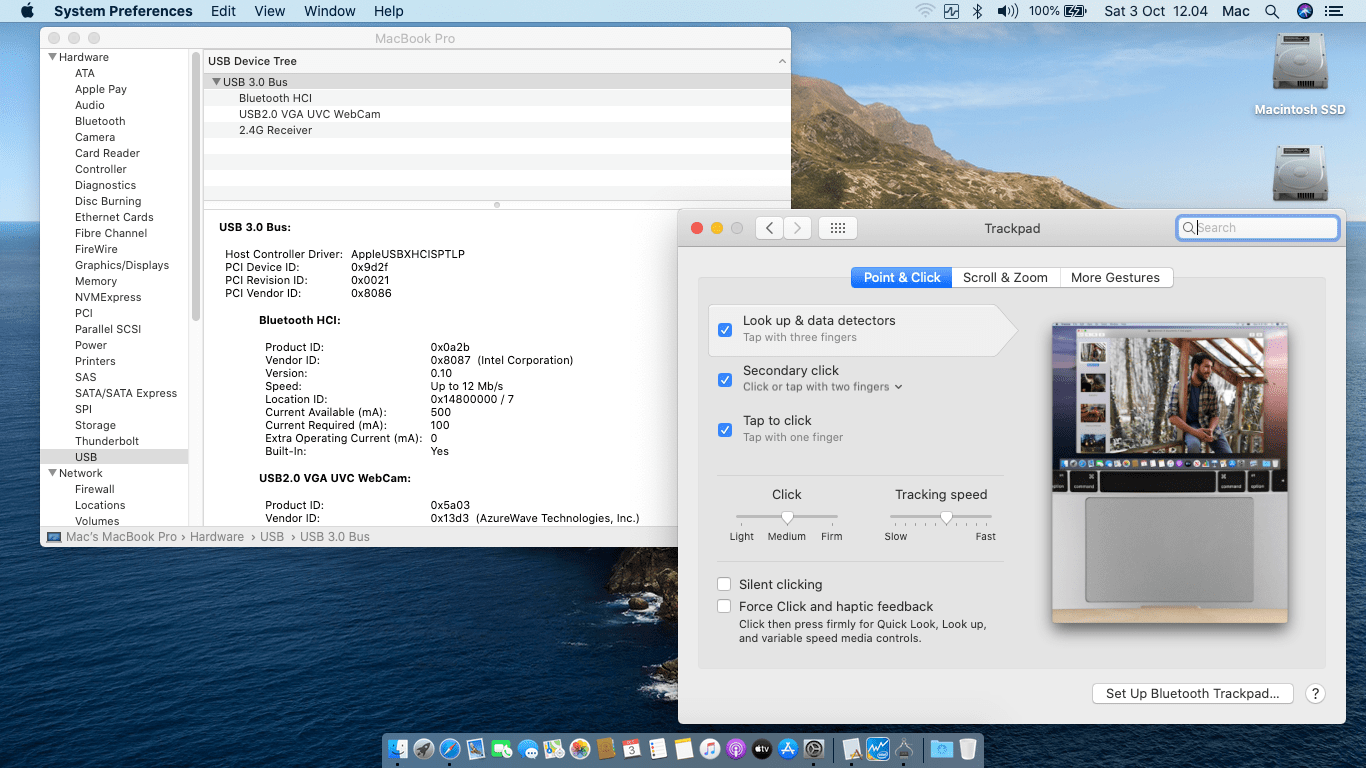1366x768 pixels.
Task: Select Thunderbolt in the hardware sidebar
Action: (107, 441)
